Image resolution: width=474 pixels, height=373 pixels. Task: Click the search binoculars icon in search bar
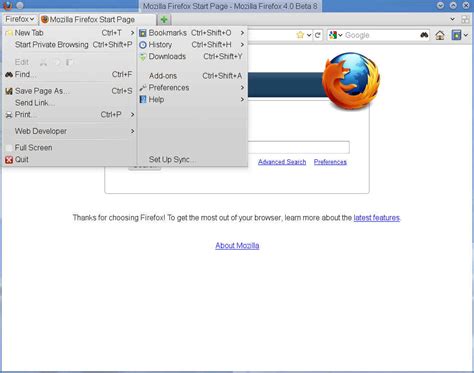click(x=424, y=35)
